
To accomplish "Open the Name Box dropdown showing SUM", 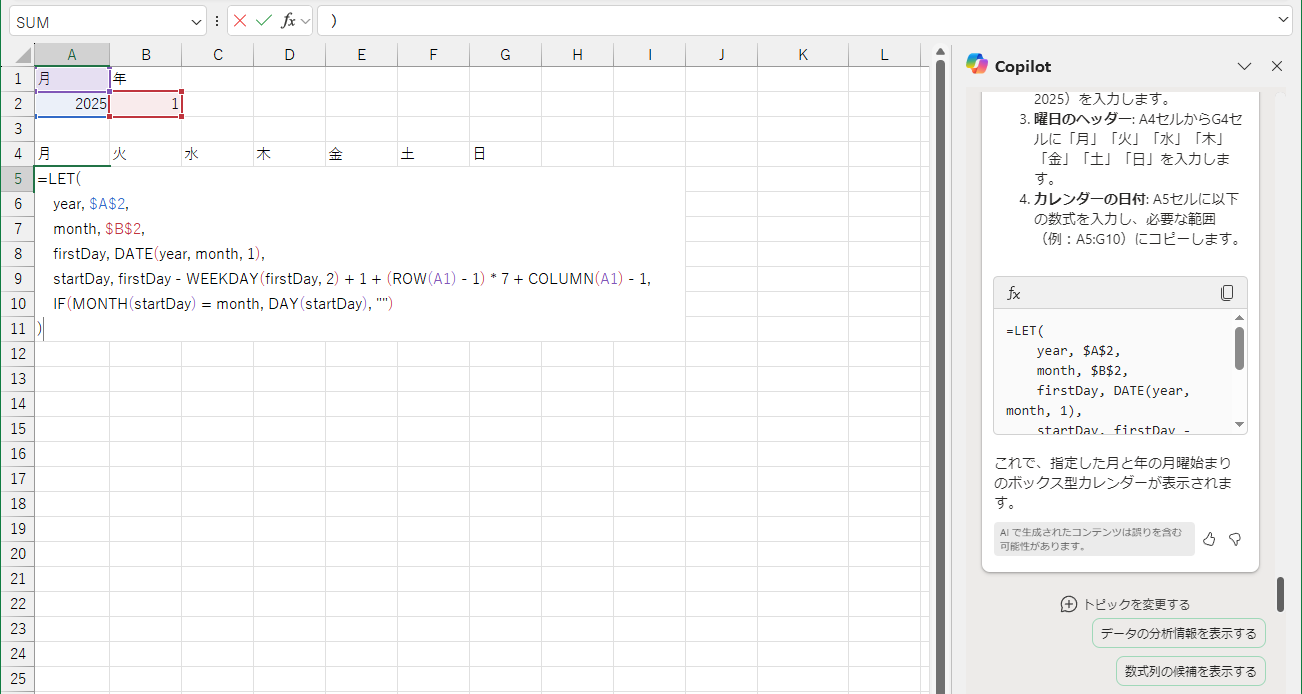I will [x=195, y=21].
